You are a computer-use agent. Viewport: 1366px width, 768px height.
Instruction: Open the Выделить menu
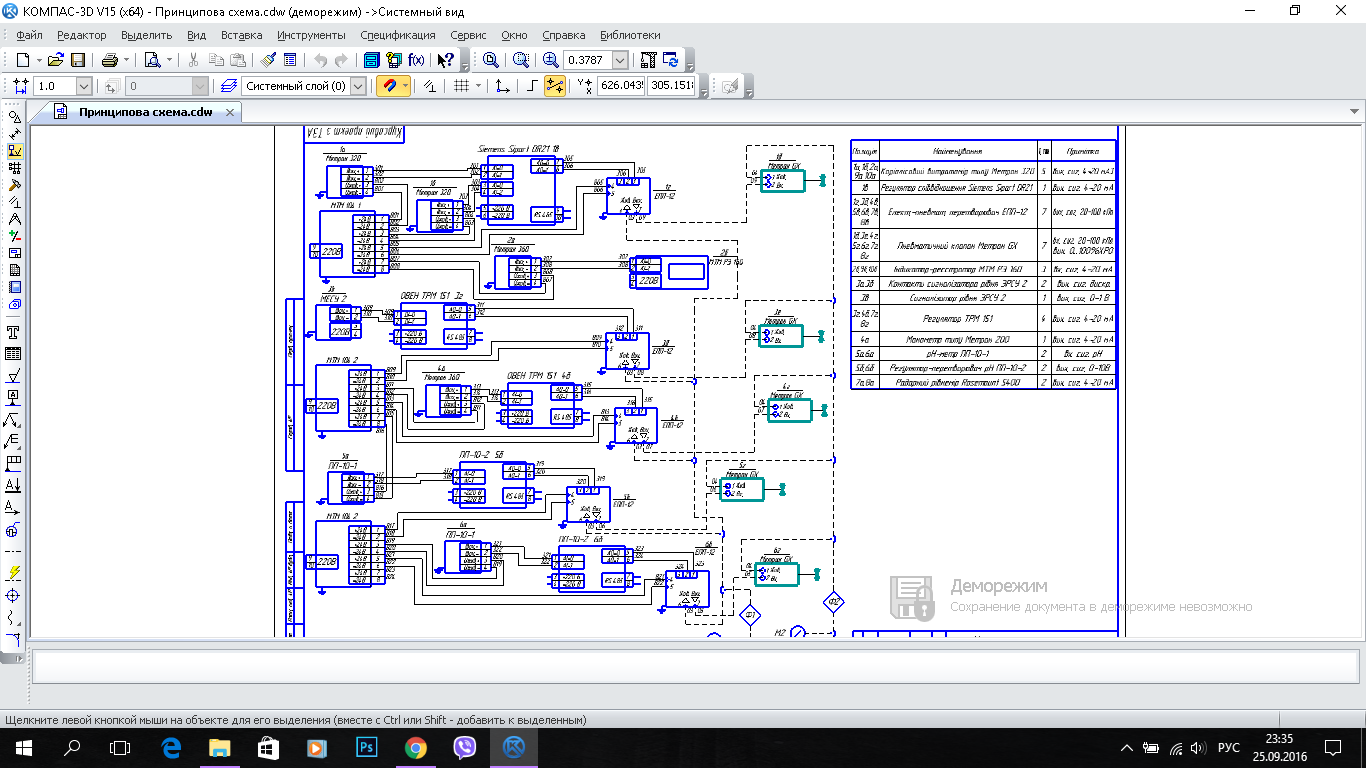[146, 35]
